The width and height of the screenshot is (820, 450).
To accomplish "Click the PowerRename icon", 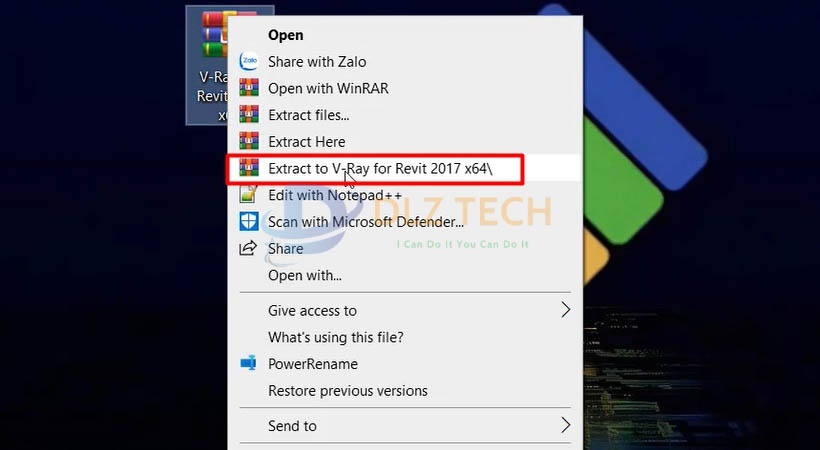I will click(248, 363).
